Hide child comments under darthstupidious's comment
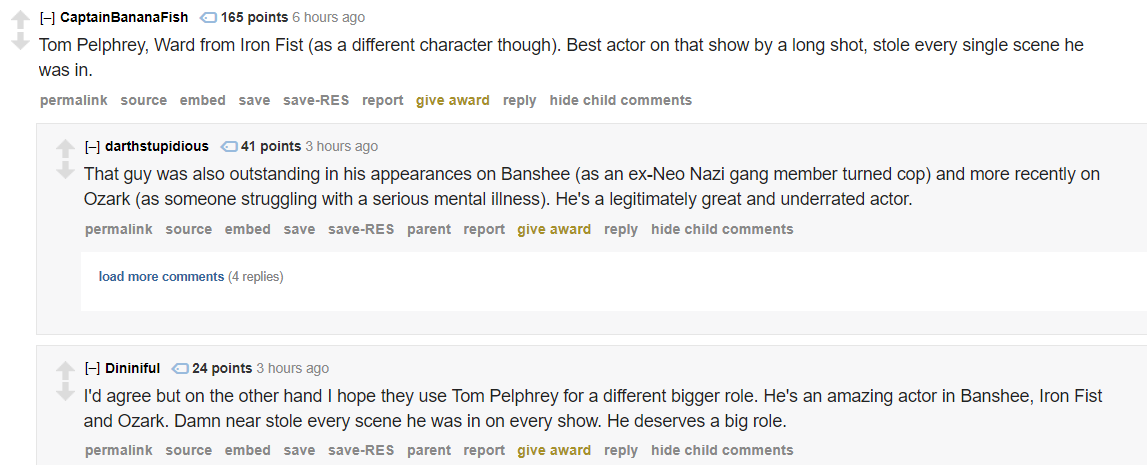Image resolution: width=1147 pixels, height=465 pixels. tap(722, 229)
